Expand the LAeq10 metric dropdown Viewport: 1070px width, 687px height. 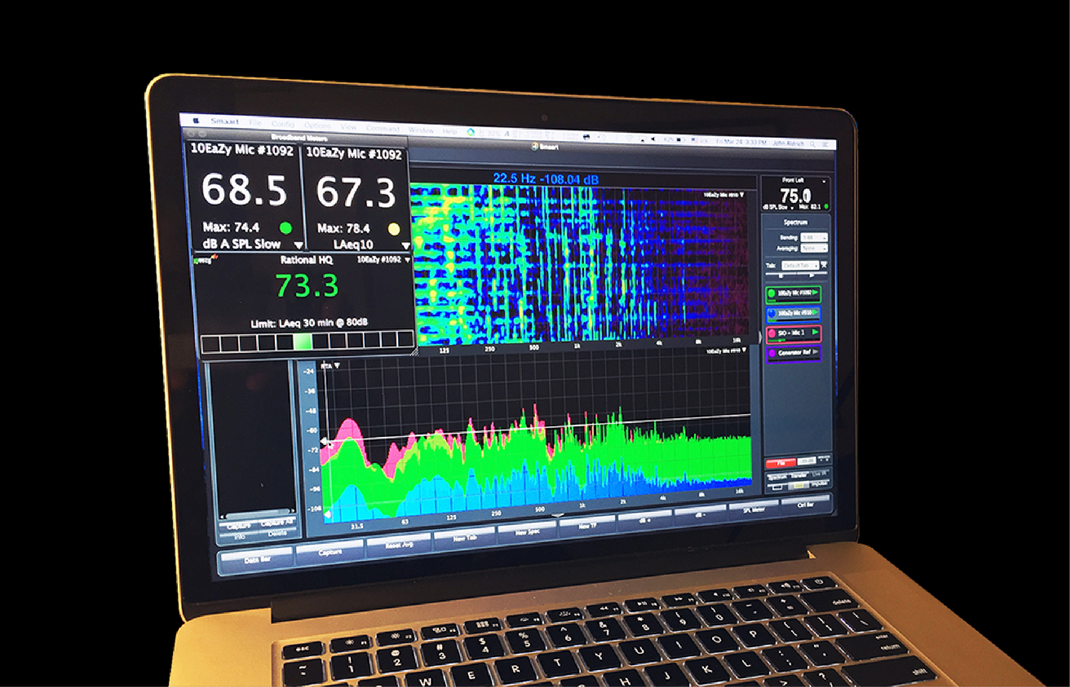click(x=405, y=246)
